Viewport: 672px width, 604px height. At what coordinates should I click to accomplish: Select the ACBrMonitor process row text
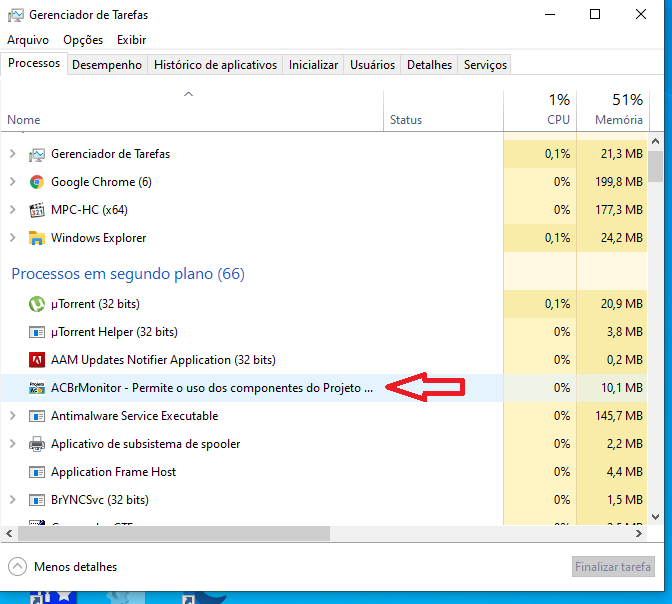coord(212,388)
